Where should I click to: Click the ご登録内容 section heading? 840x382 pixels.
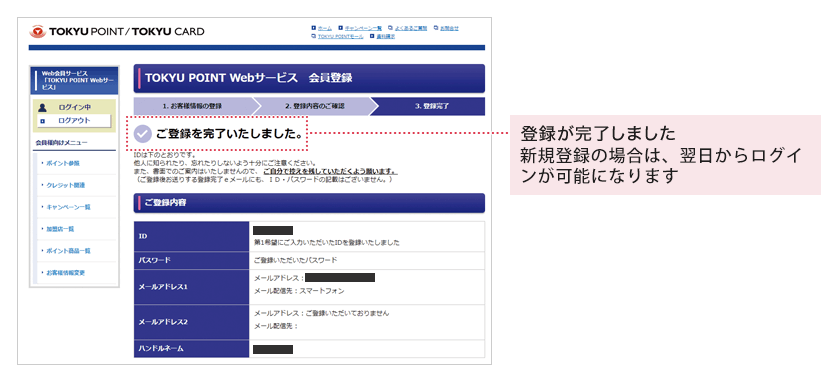(165, 203)
